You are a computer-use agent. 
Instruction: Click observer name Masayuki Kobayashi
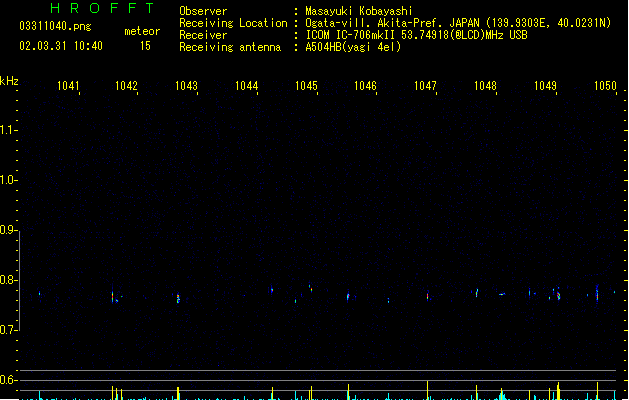click(x=359, y=11)
